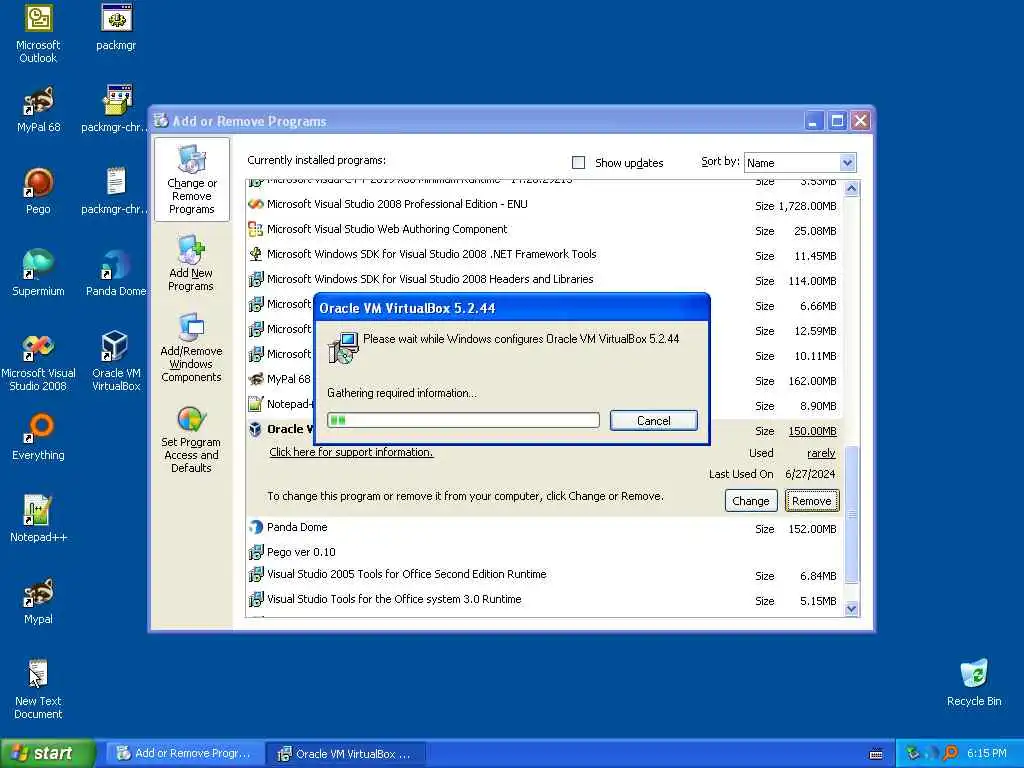1024x768 pixels.
Task: Click Windows SDK .NET Framework Tools icon
Action: click(255, 254)
